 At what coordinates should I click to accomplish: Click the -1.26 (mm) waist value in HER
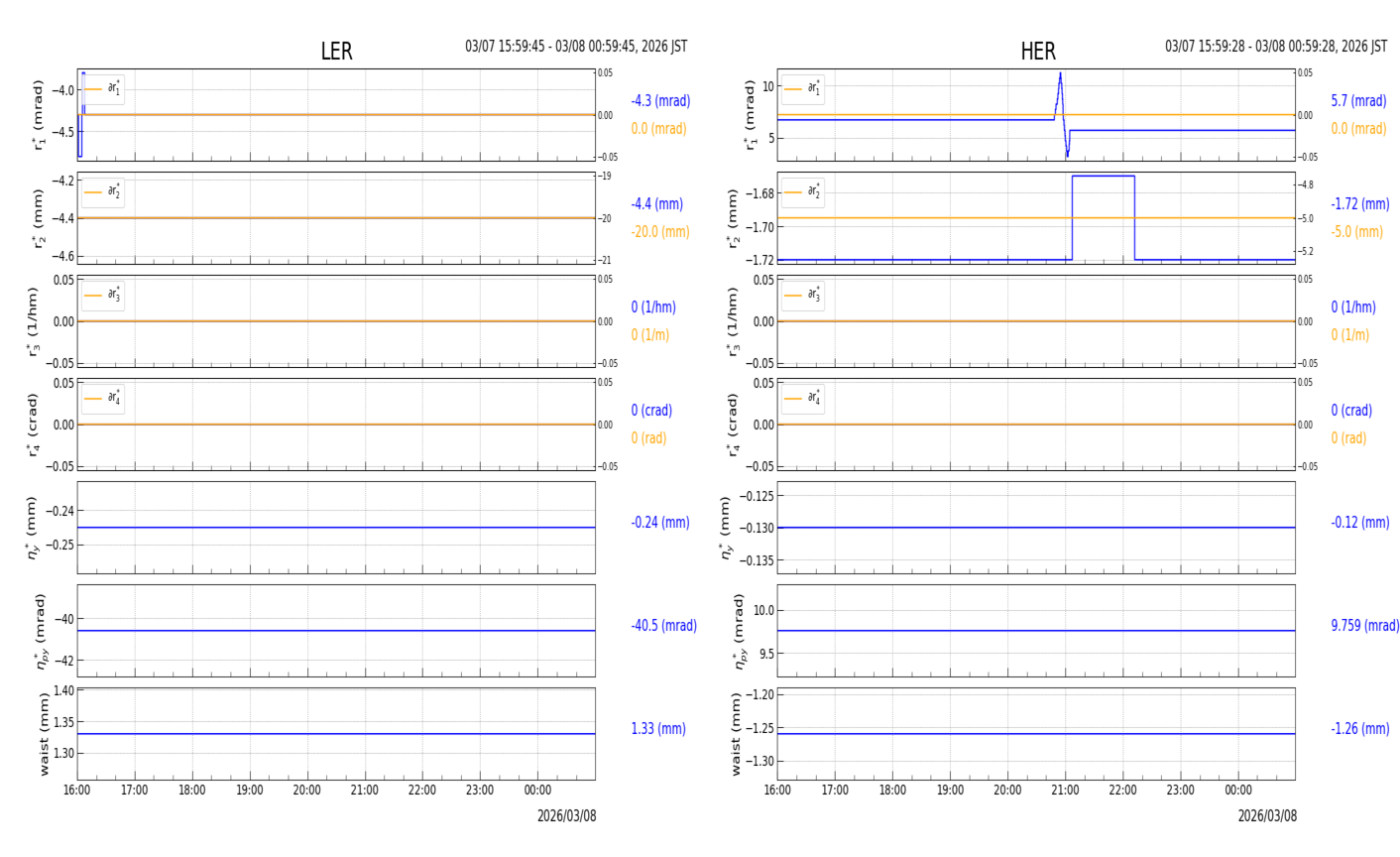[1359, 729]
